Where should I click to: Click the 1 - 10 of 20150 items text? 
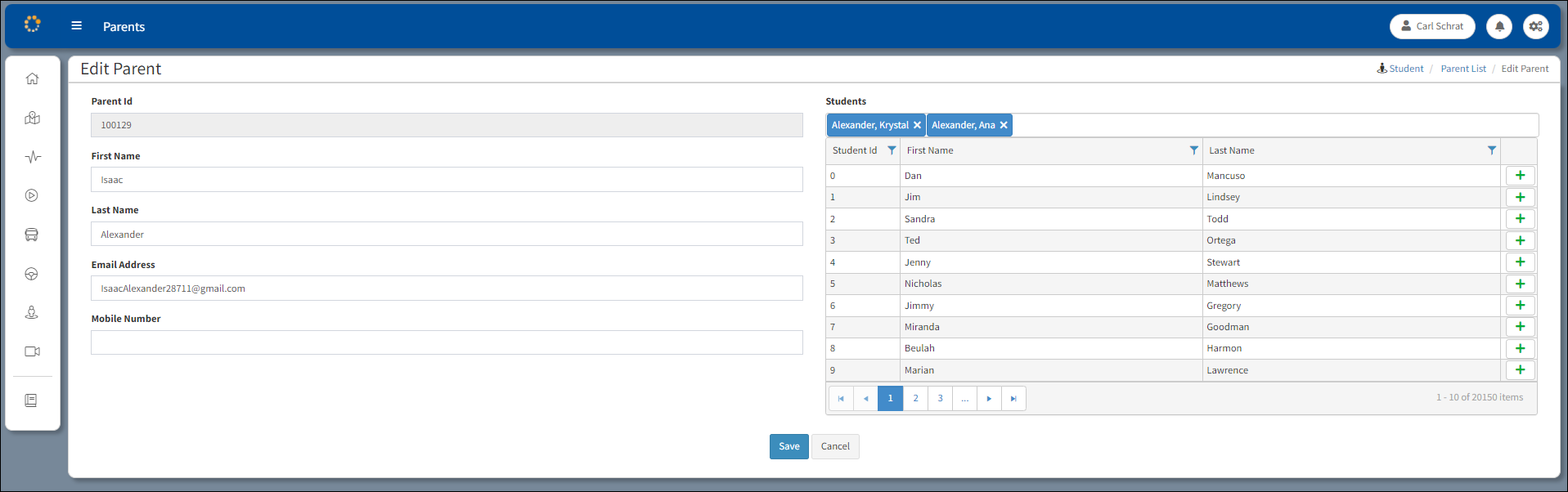1480,397
